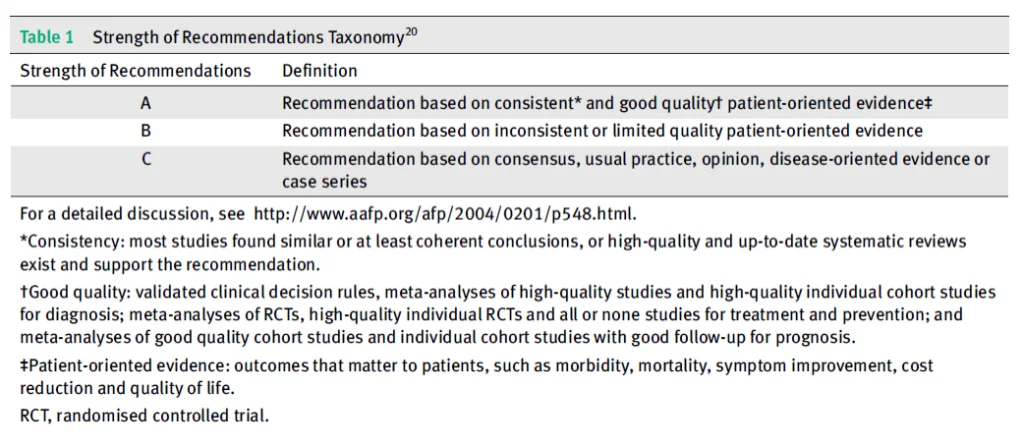Screen dimensions: 1023x445
Task: Click the "Definition" column header
Action: pyautogui.click(x=319, y=71)
